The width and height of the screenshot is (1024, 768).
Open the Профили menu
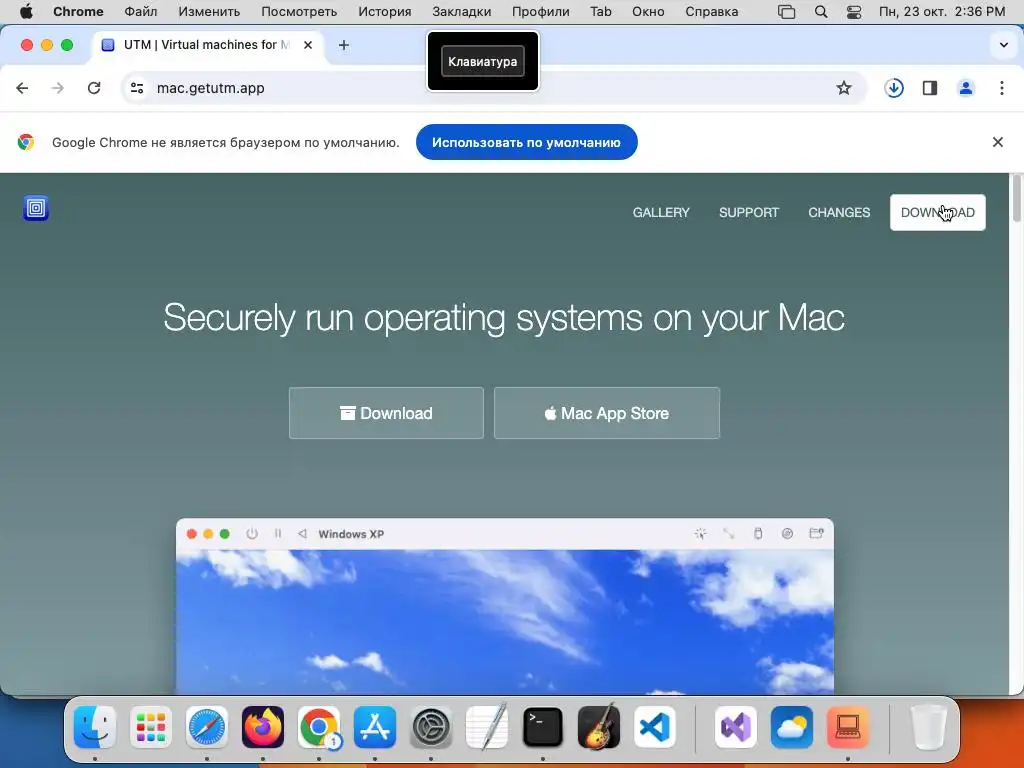click(x=541, y=12)
